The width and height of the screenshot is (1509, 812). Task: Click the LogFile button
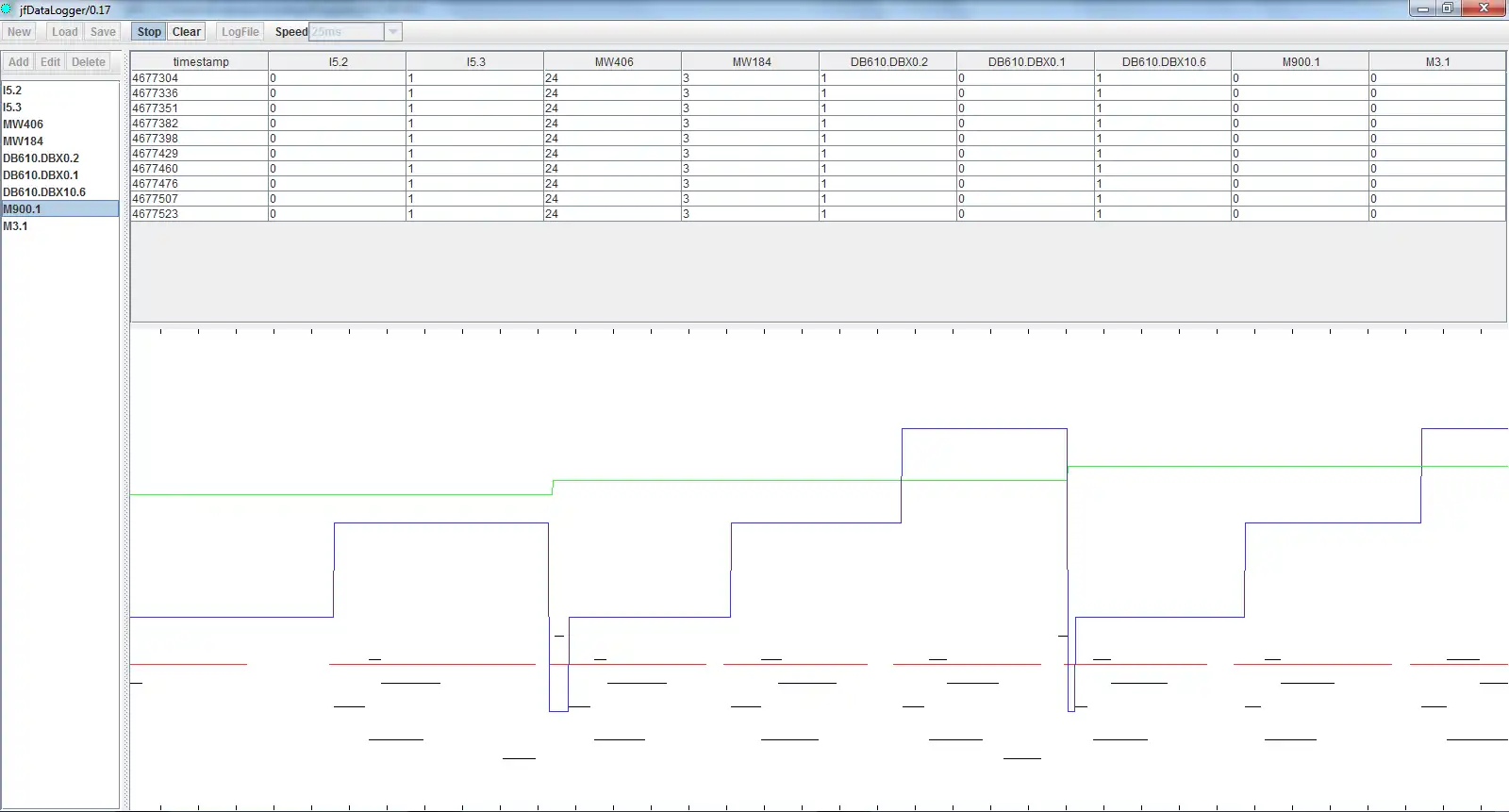point(240,32)
